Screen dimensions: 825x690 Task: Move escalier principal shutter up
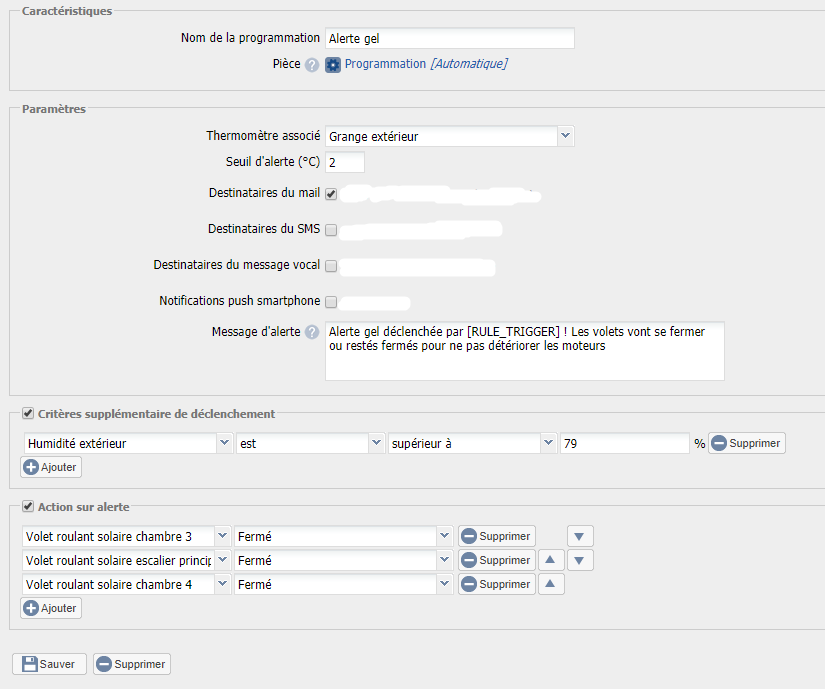pos(552,560)
